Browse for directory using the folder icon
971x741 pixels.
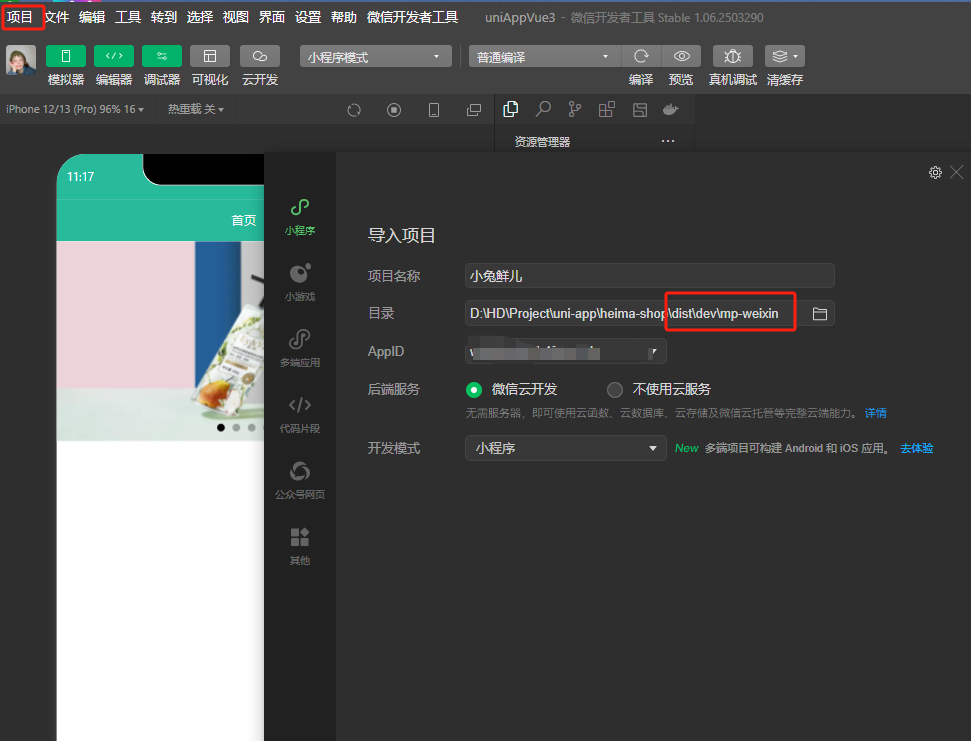[x=820, y=314]
